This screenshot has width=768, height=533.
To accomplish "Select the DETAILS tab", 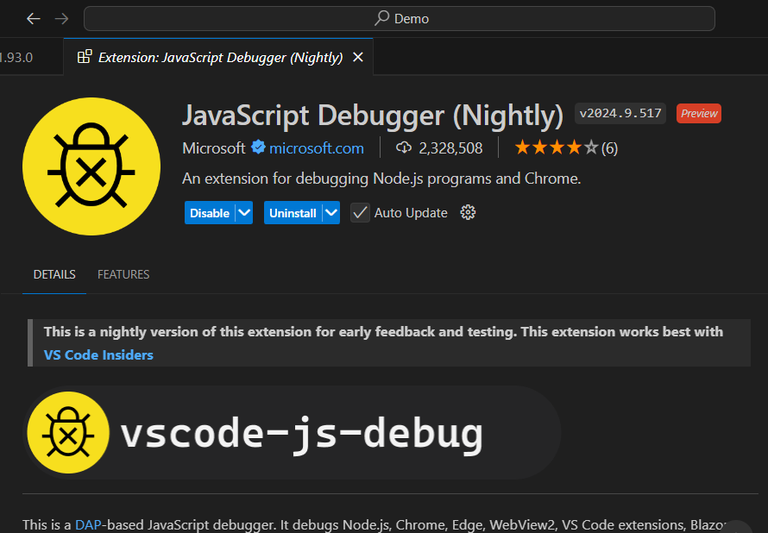I will 54,274.
